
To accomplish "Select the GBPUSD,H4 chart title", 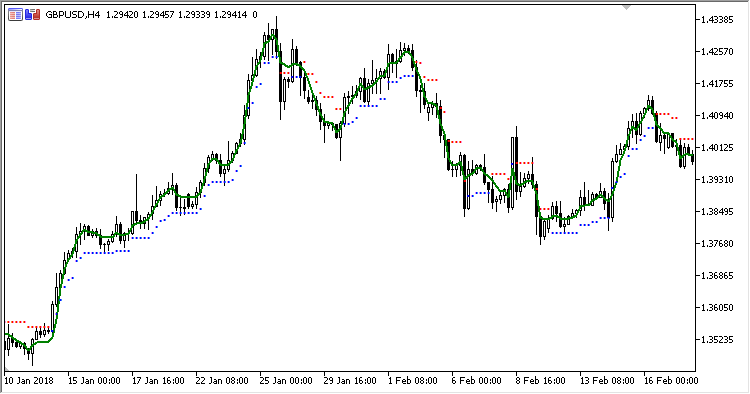I will (73, 15).
